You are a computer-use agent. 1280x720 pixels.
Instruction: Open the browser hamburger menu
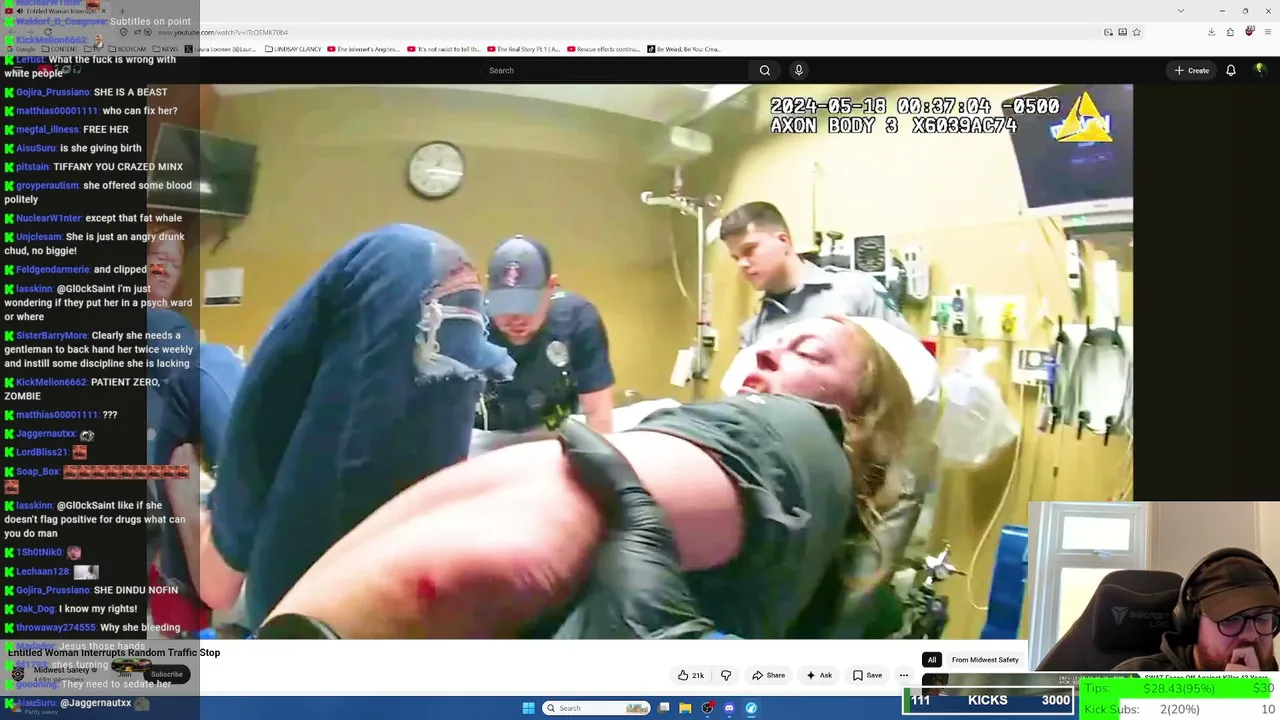[x=1267, y=32]
